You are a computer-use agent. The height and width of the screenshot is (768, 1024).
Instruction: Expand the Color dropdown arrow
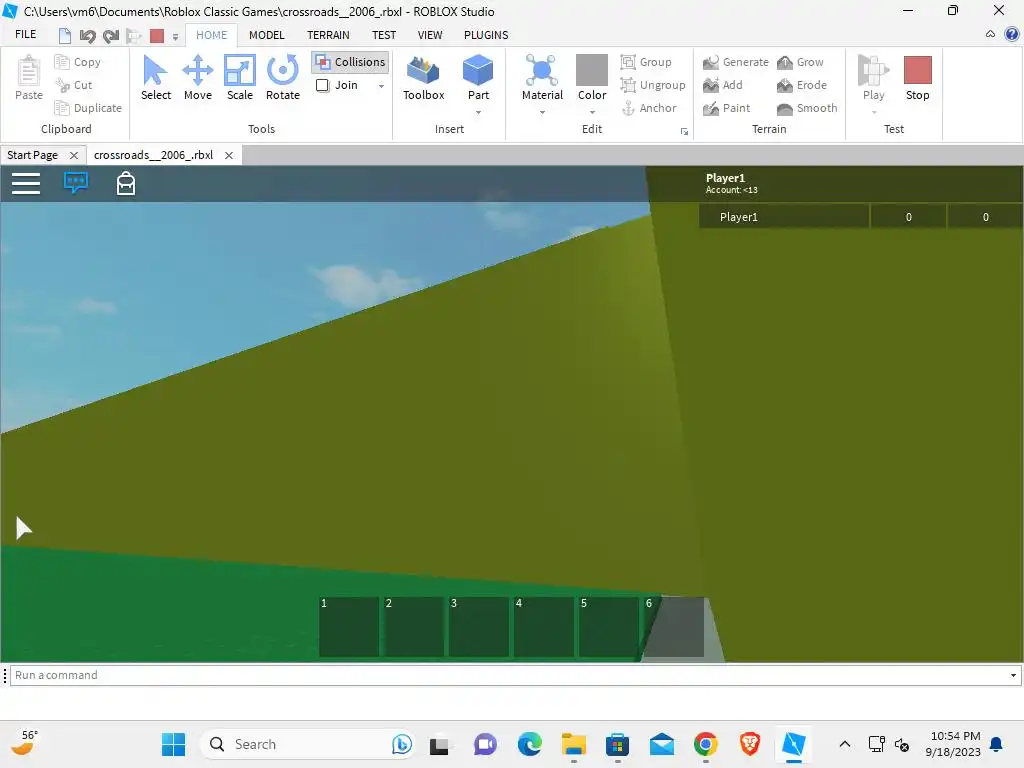[592, 112]
